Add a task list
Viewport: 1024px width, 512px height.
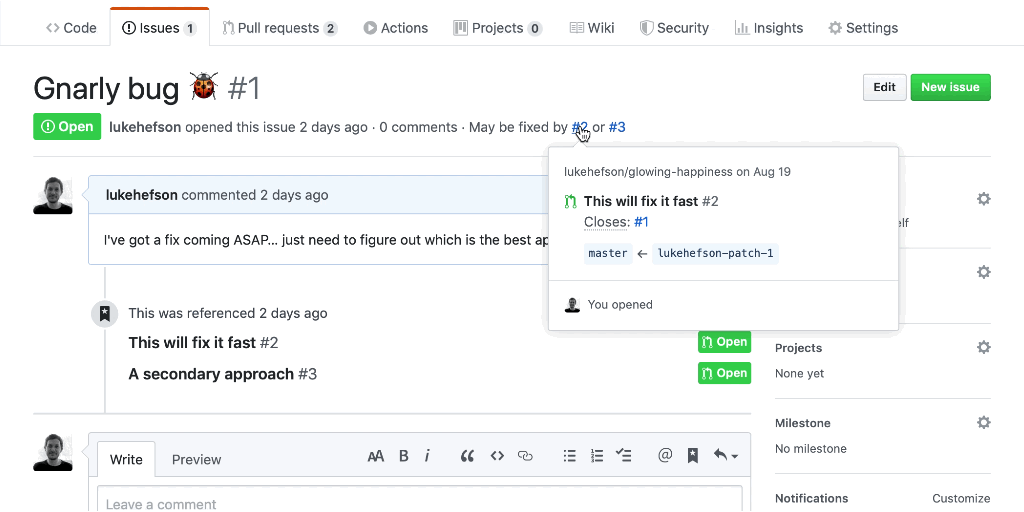624,456
